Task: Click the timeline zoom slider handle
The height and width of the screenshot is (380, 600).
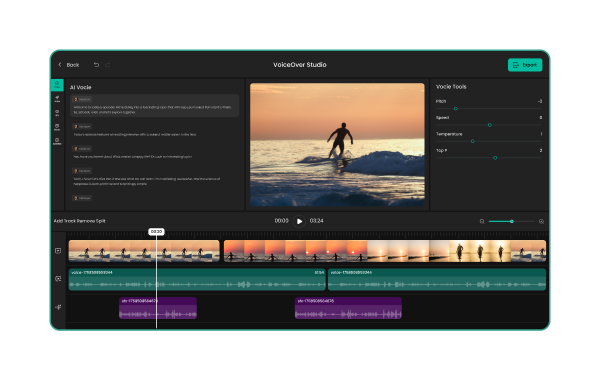Action: click(512, 221)
